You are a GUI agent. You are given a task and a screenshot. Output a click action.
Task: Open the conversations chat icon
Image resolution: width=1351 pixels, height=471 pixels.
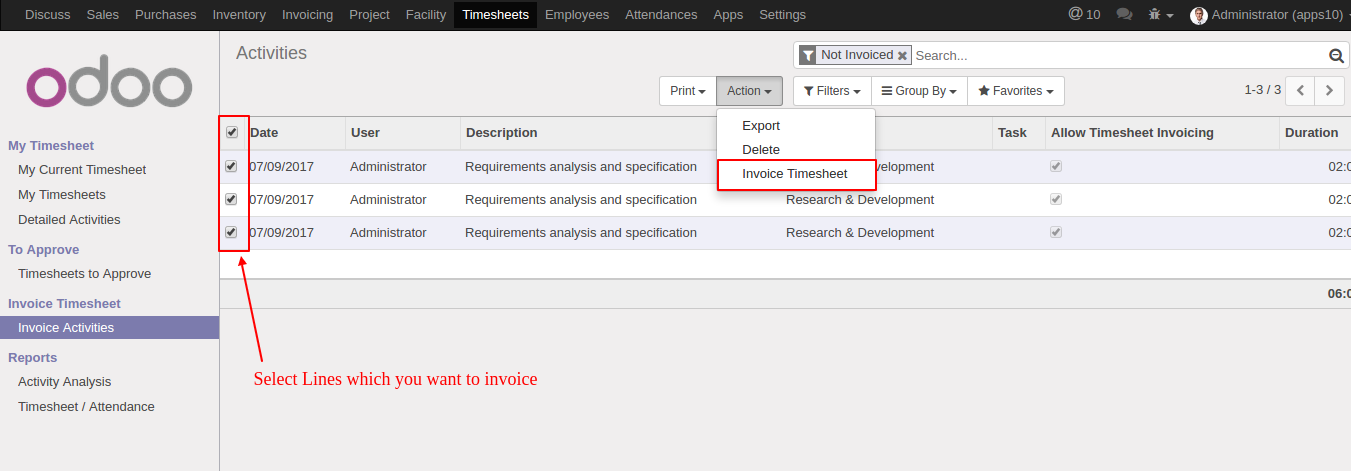pyautogui.click(x=1124, y=15)
